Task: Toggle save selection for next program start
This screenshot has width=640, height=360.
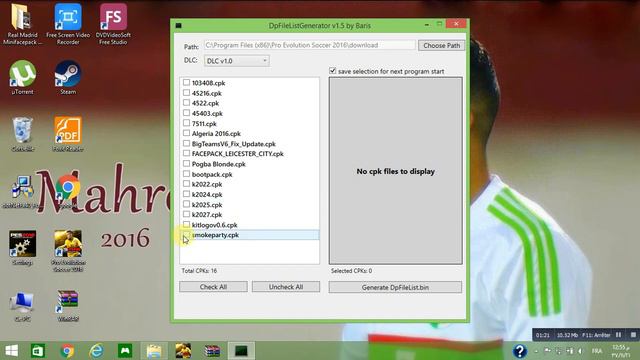Action: [x=332, y=71]
